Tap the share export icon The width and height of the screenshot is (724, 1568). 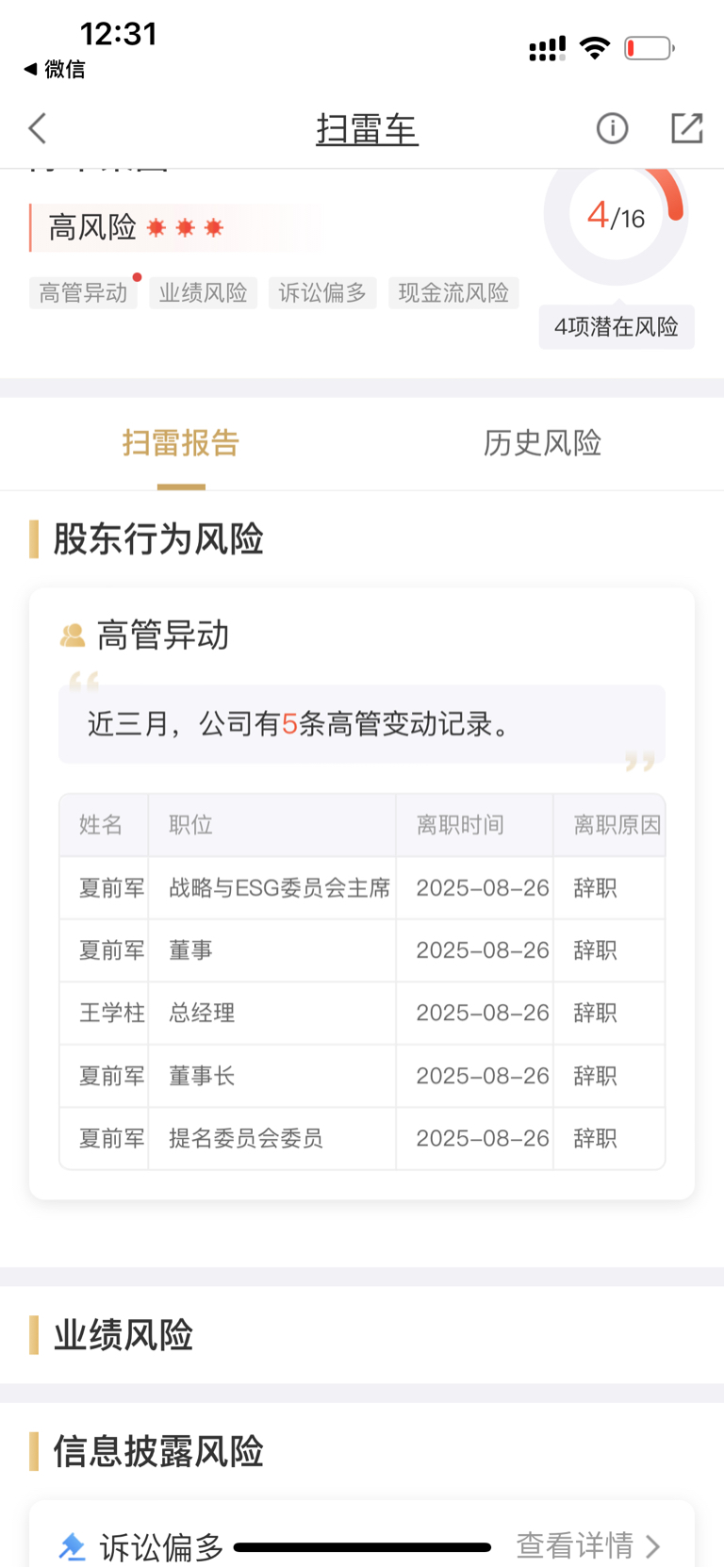click(x=687, y=128)
